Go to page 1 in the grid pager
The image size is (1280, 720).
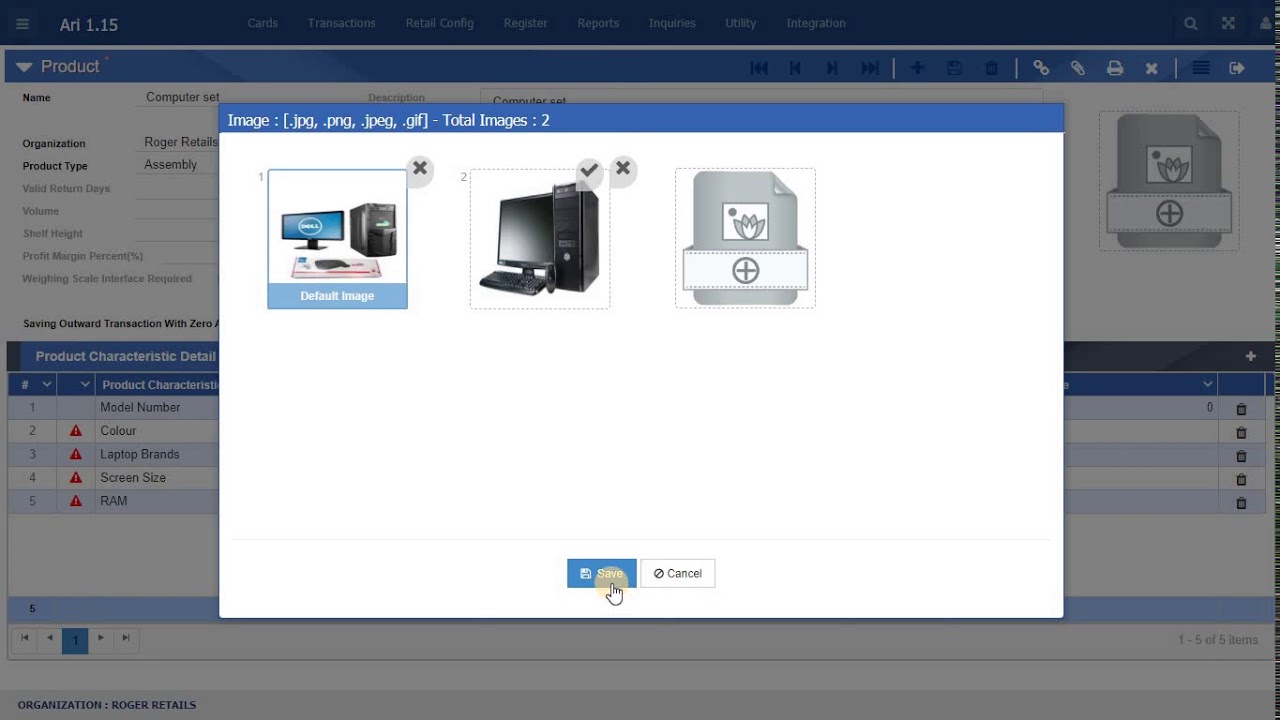pos(75,640)
